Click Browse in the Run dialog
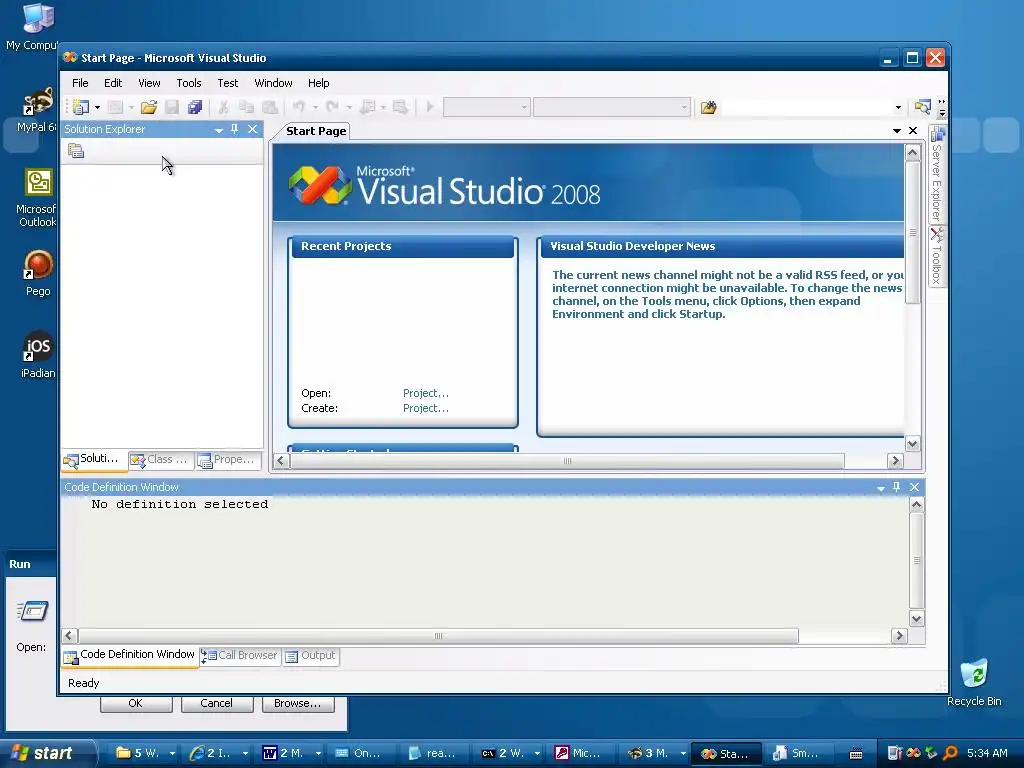 point(298,703)
